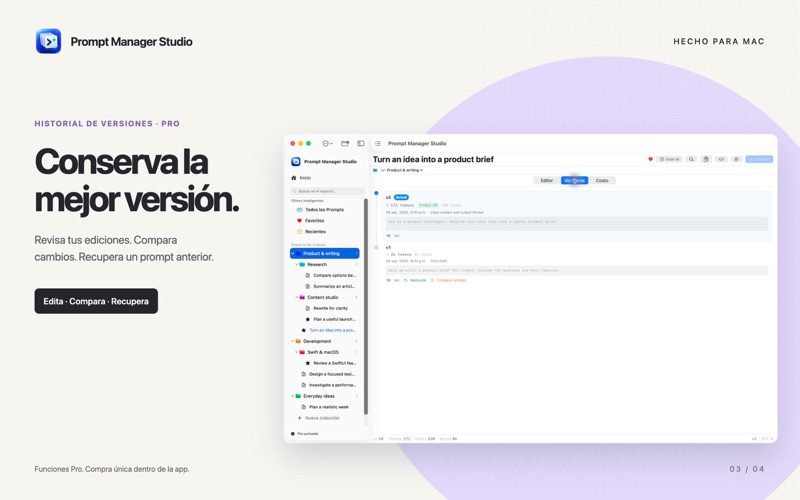Click the v2 prompt preview text box
800x500 pixels.
tap(577, 222)
